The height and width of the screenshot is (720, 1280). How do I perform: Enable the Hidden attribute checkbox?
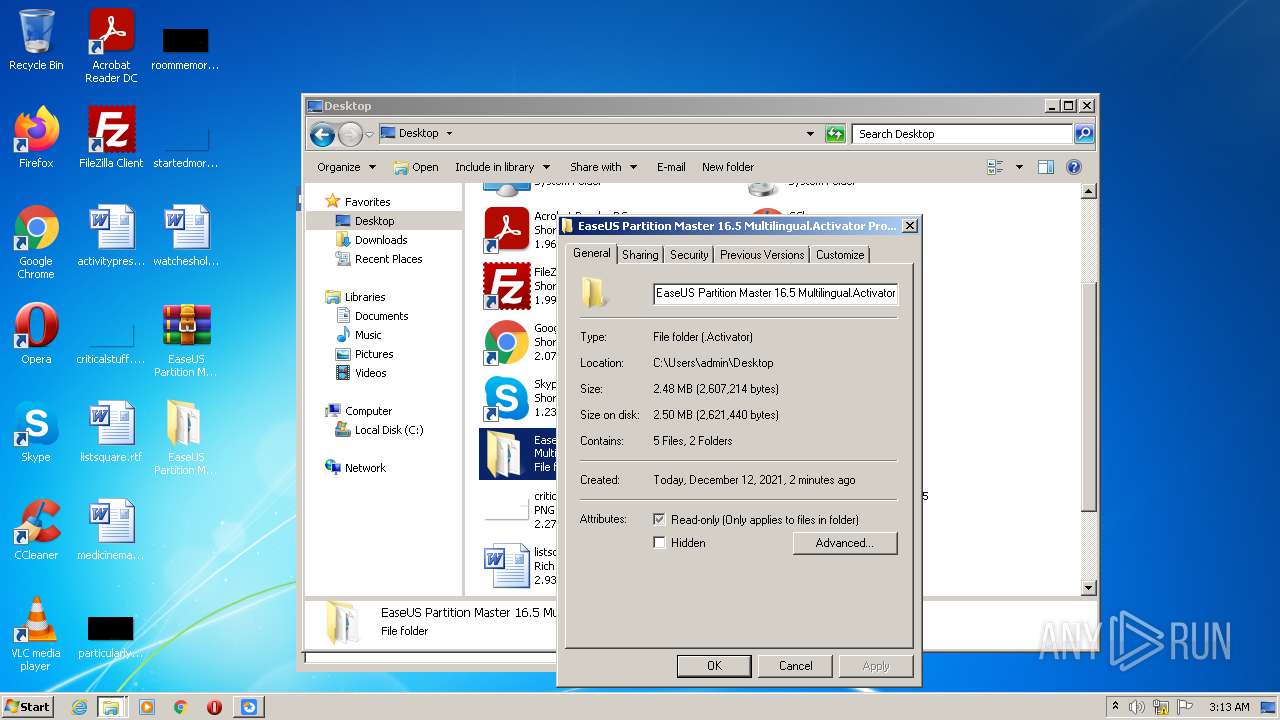click(659, 543)
